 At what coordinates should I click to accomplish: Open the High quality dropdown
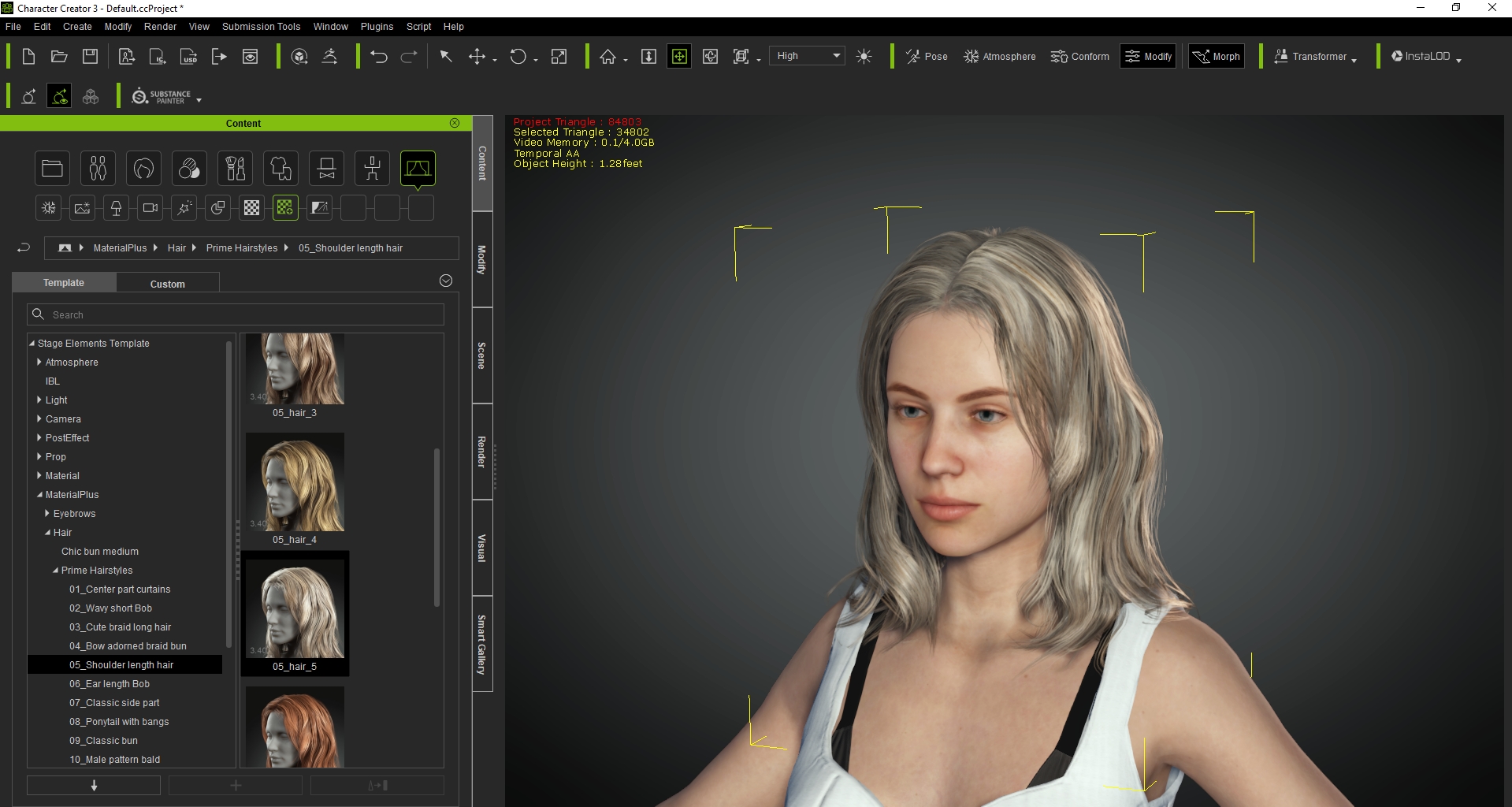(x=807, y=56)
